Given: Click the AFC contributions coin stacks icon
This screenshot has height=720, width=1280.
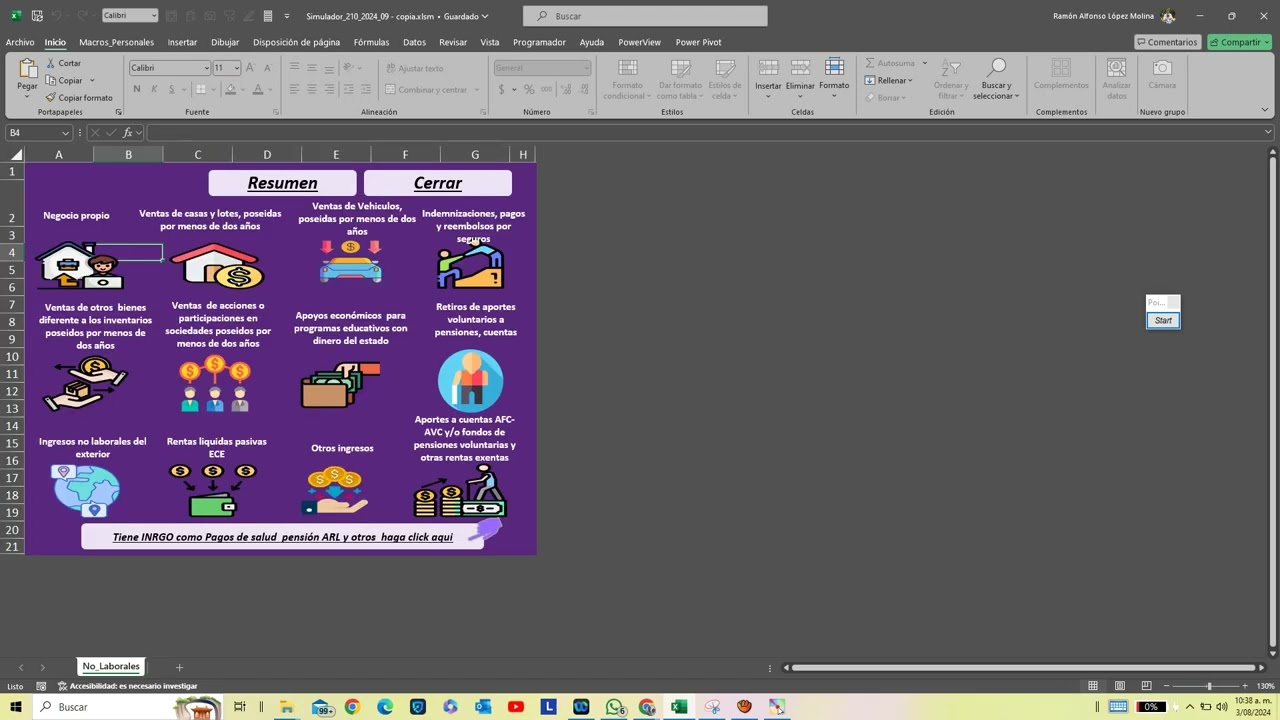Looking at the screenshot, I should (x=460, y=492).
